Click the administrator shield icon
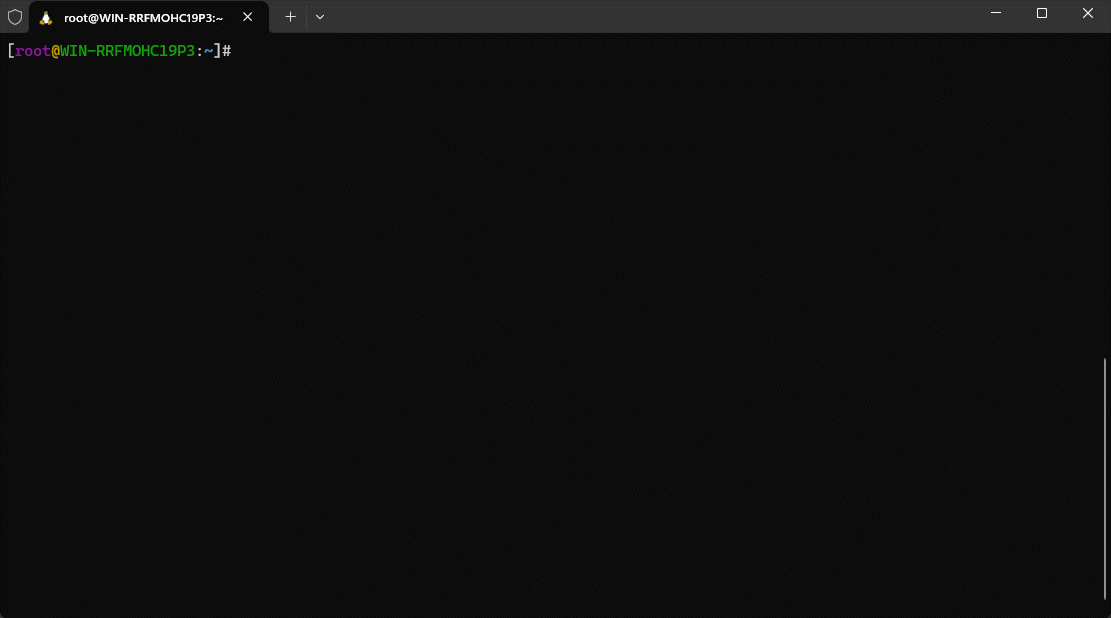The width and height of the screenshot is (1111, 618). point(15,17)
